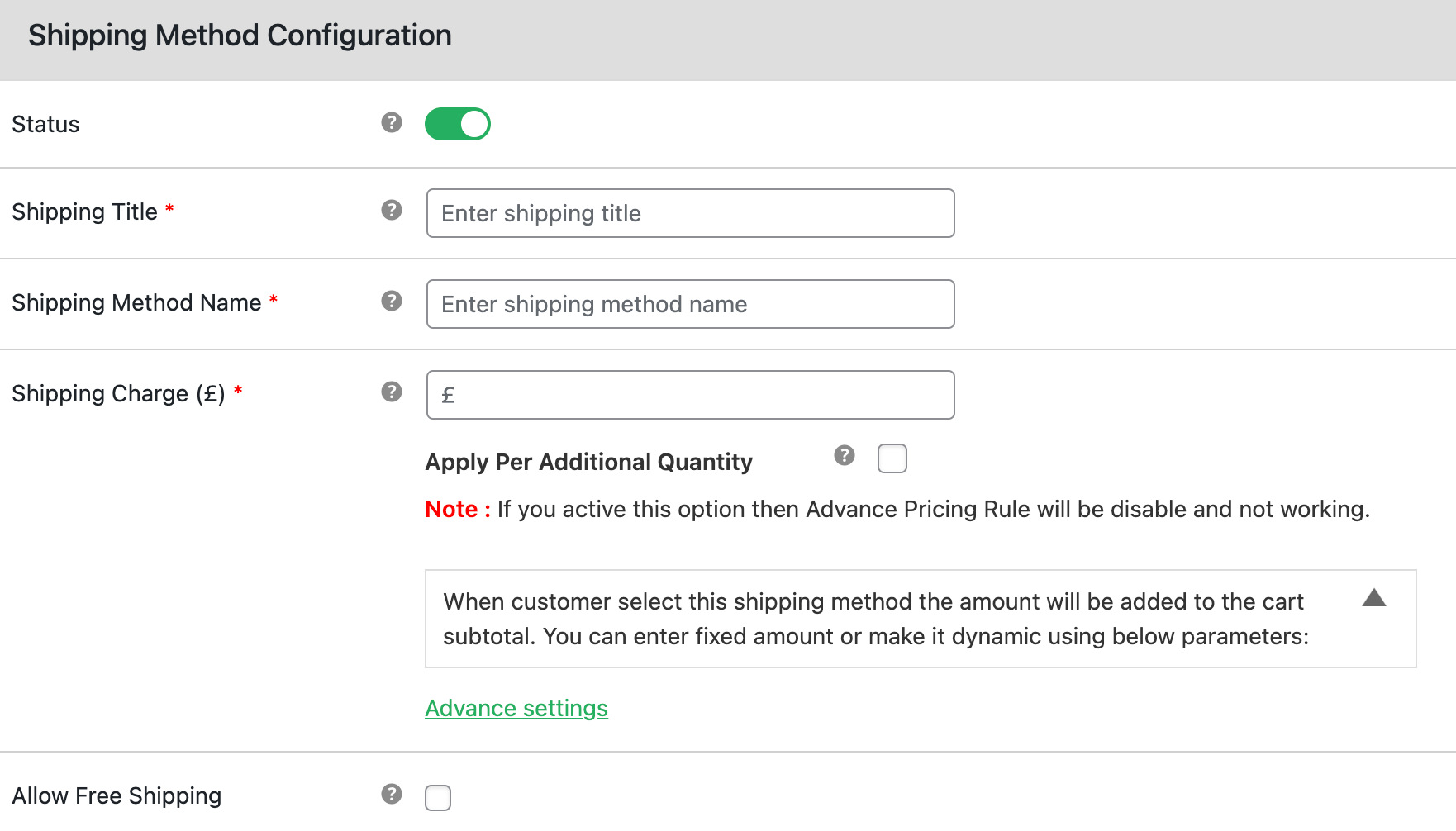1456x831 pixels.
Task: Click the help icon next to Allow Free Shipping
Action: 392,795
